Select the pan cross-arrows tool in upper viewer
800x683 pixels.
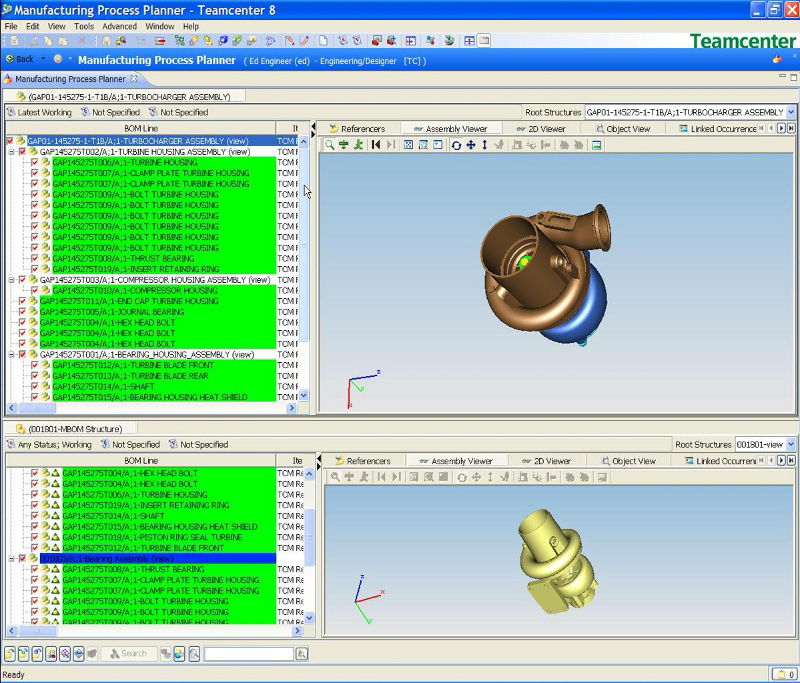(470, 145)
